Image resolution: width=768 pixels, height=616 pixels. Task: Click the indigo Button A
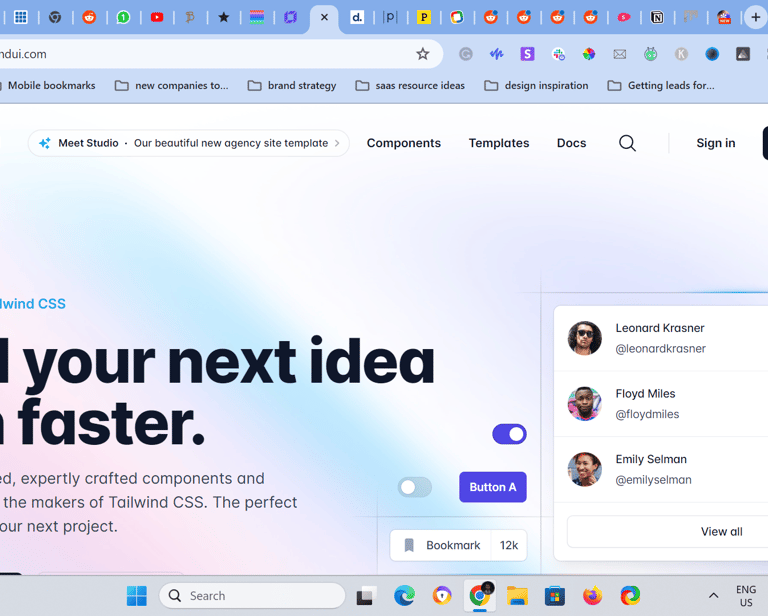[x=493, y=487]
